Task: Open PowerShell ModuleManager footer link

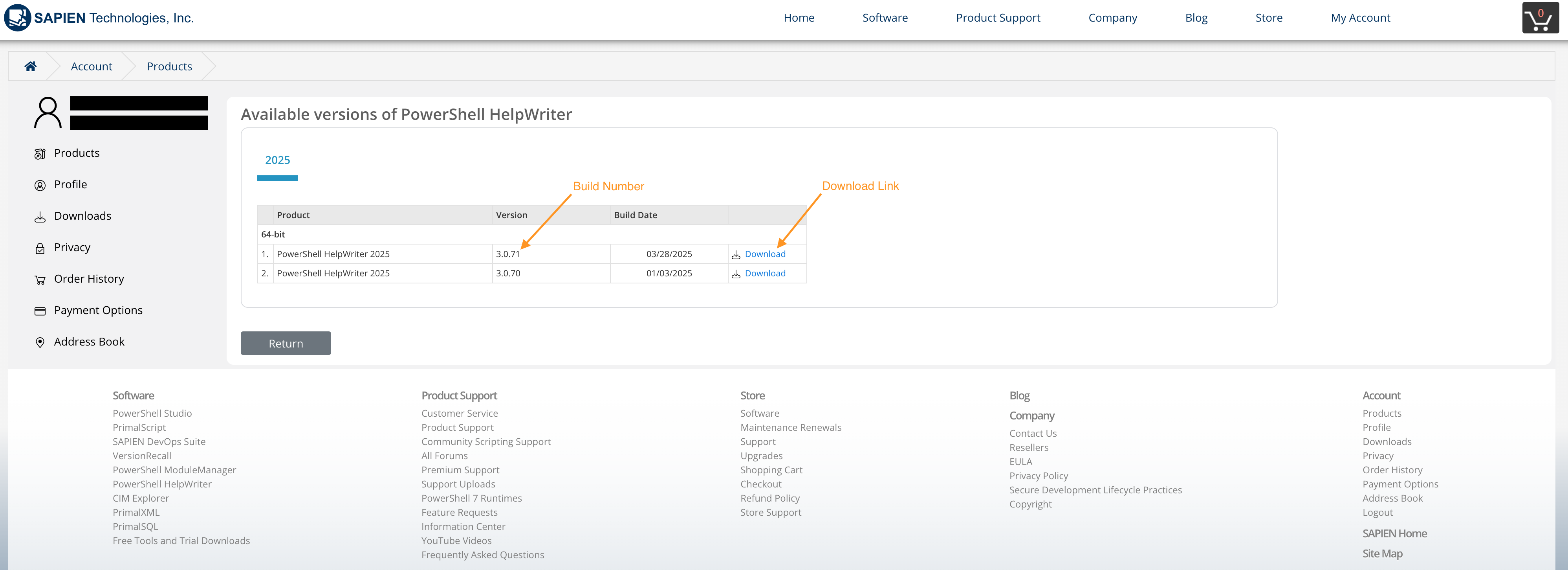Action: (x=174, y=470)
